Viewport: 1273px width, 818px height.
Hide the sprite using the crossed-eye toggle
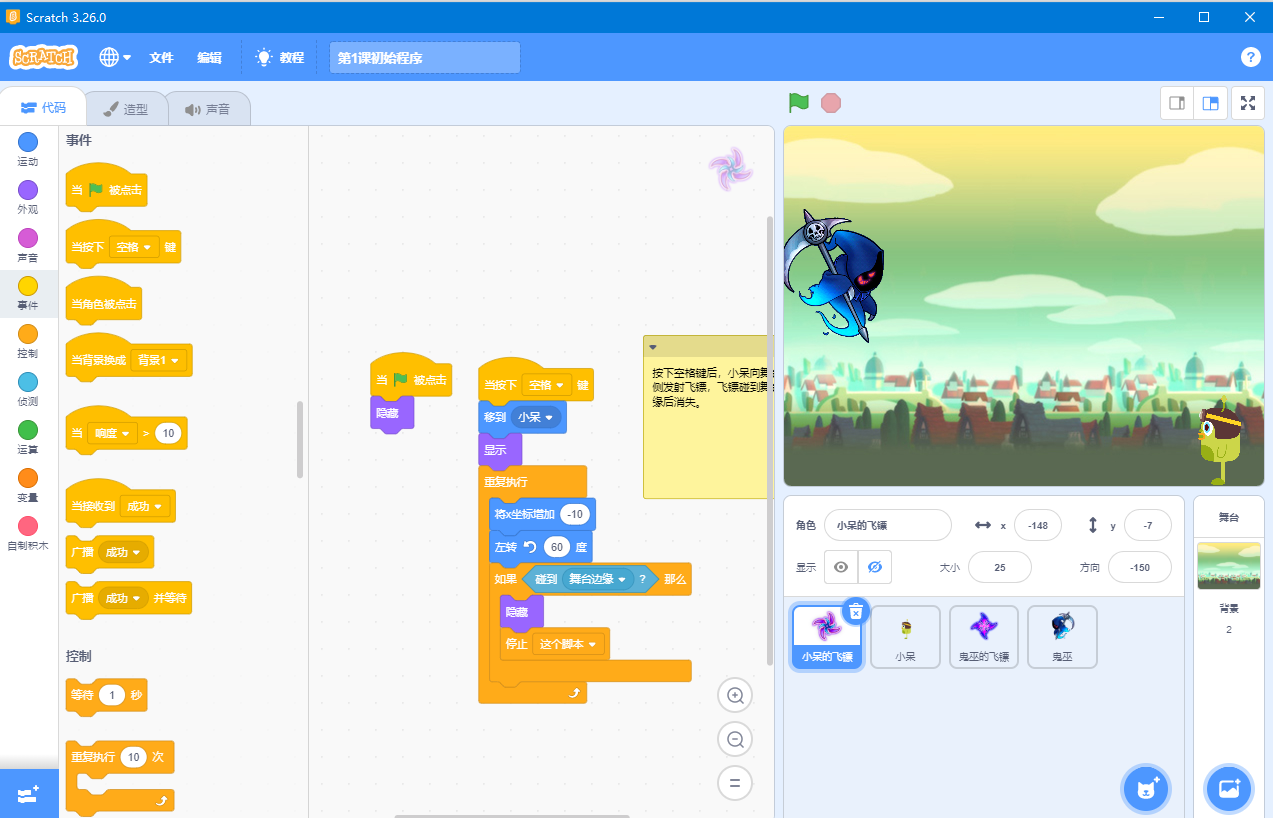pos(874,567)
